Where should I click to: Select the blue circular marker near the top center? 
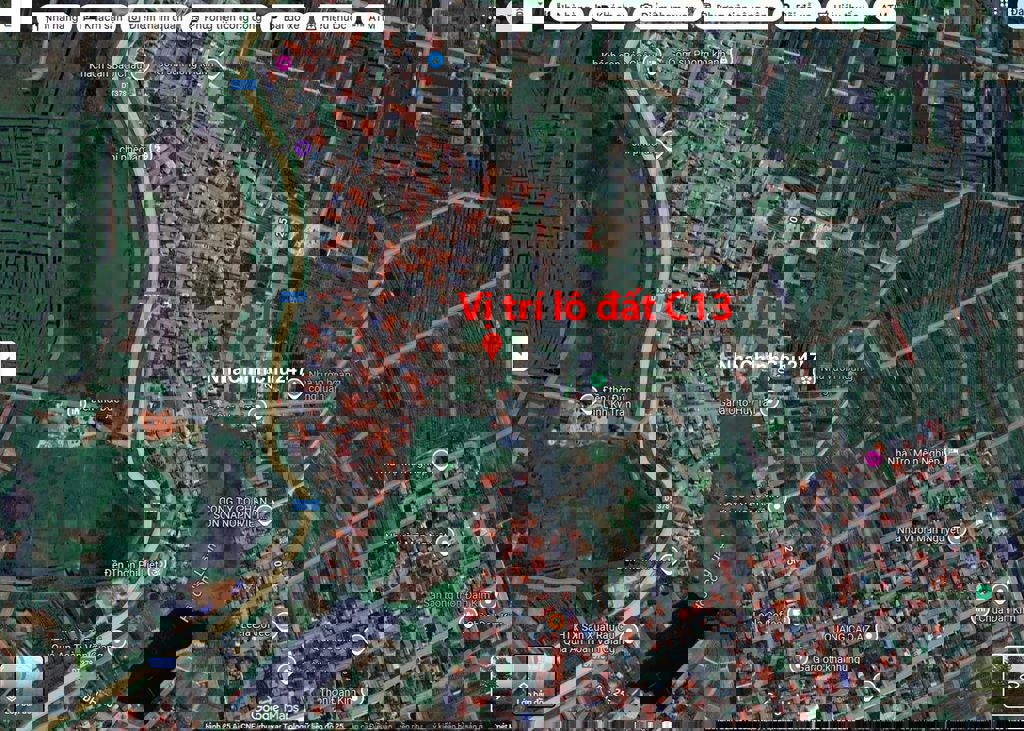click(436, 60)
